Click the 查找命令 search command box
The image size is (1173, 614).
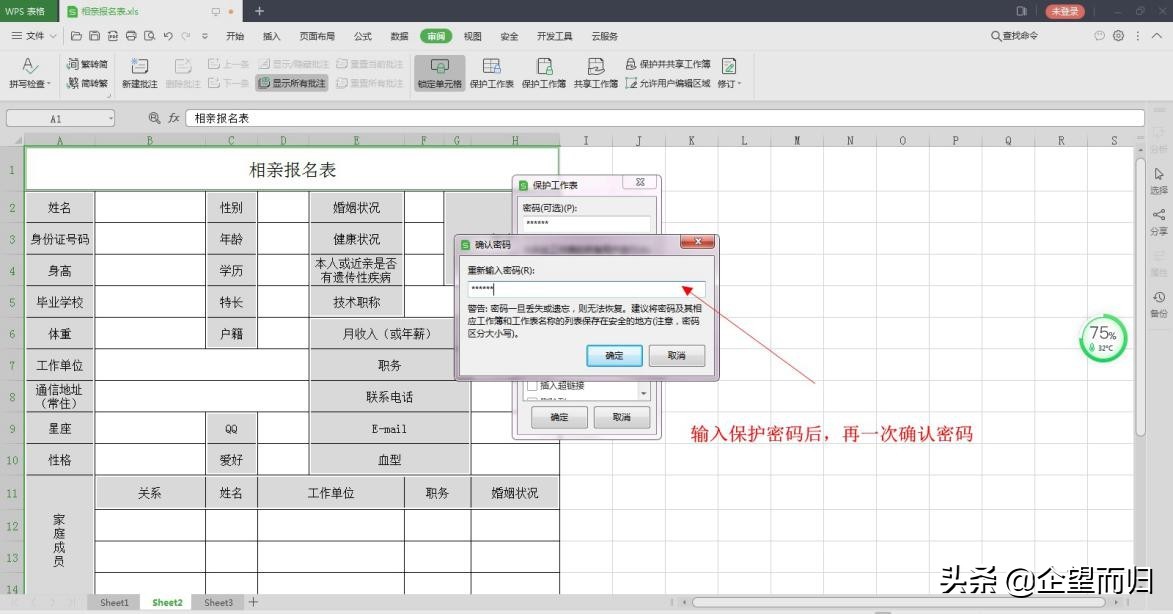[x=1014, y=36]
